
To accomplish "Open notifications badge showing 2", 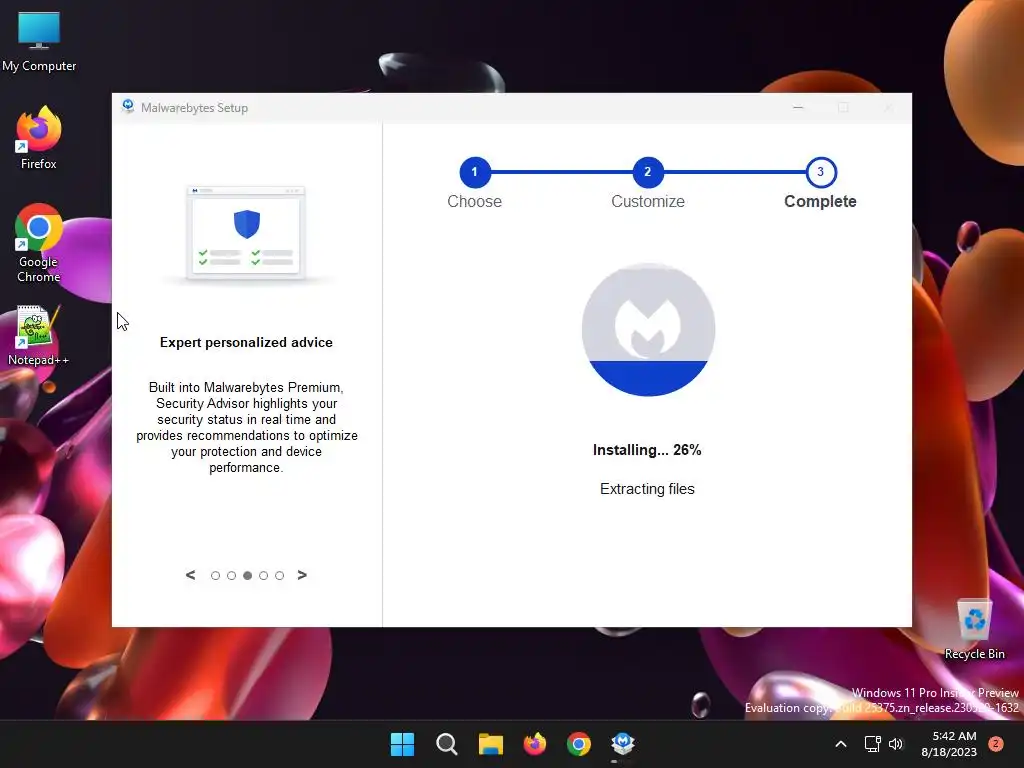I will (996, 743).
